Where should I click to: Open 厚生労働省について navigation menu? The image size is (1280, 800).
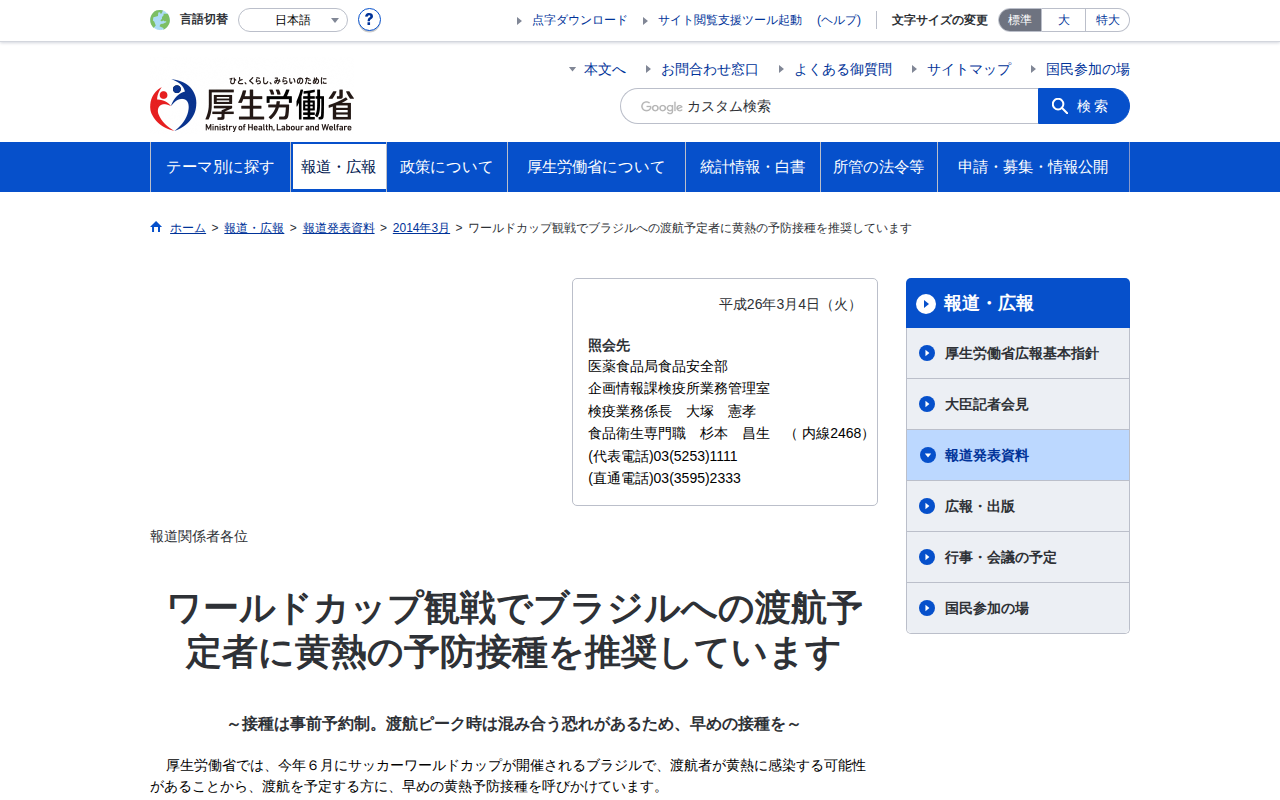tap(596, 167)
